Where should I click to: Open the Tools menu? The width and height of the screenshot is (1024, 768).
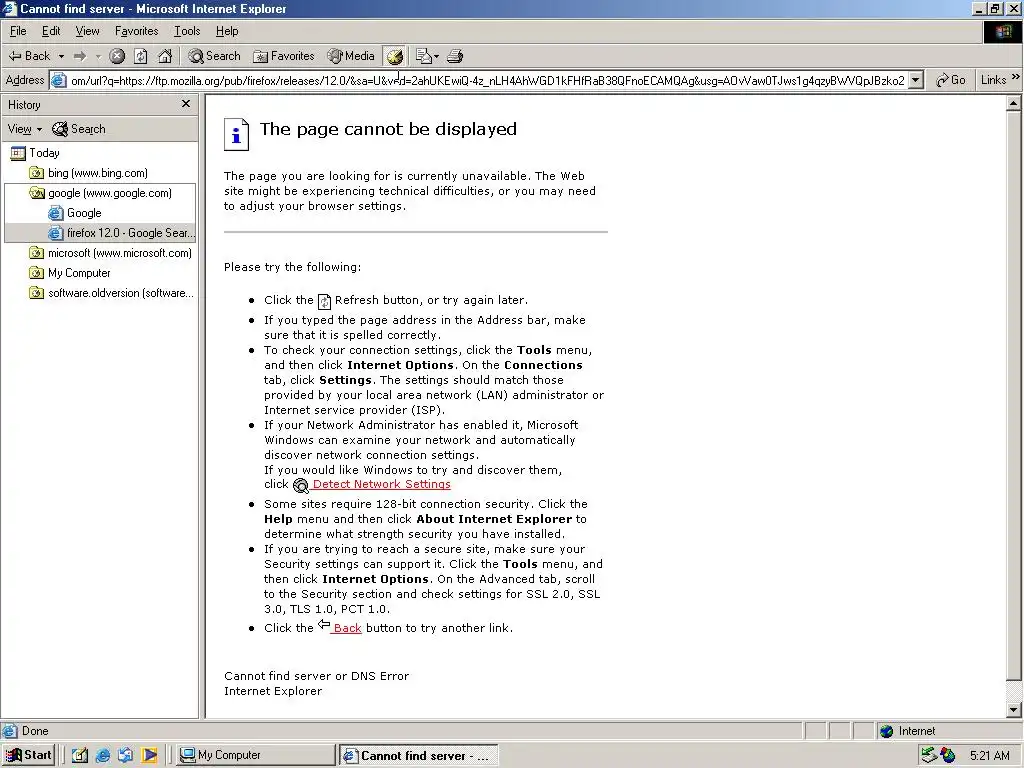click(x=187, y=31)
